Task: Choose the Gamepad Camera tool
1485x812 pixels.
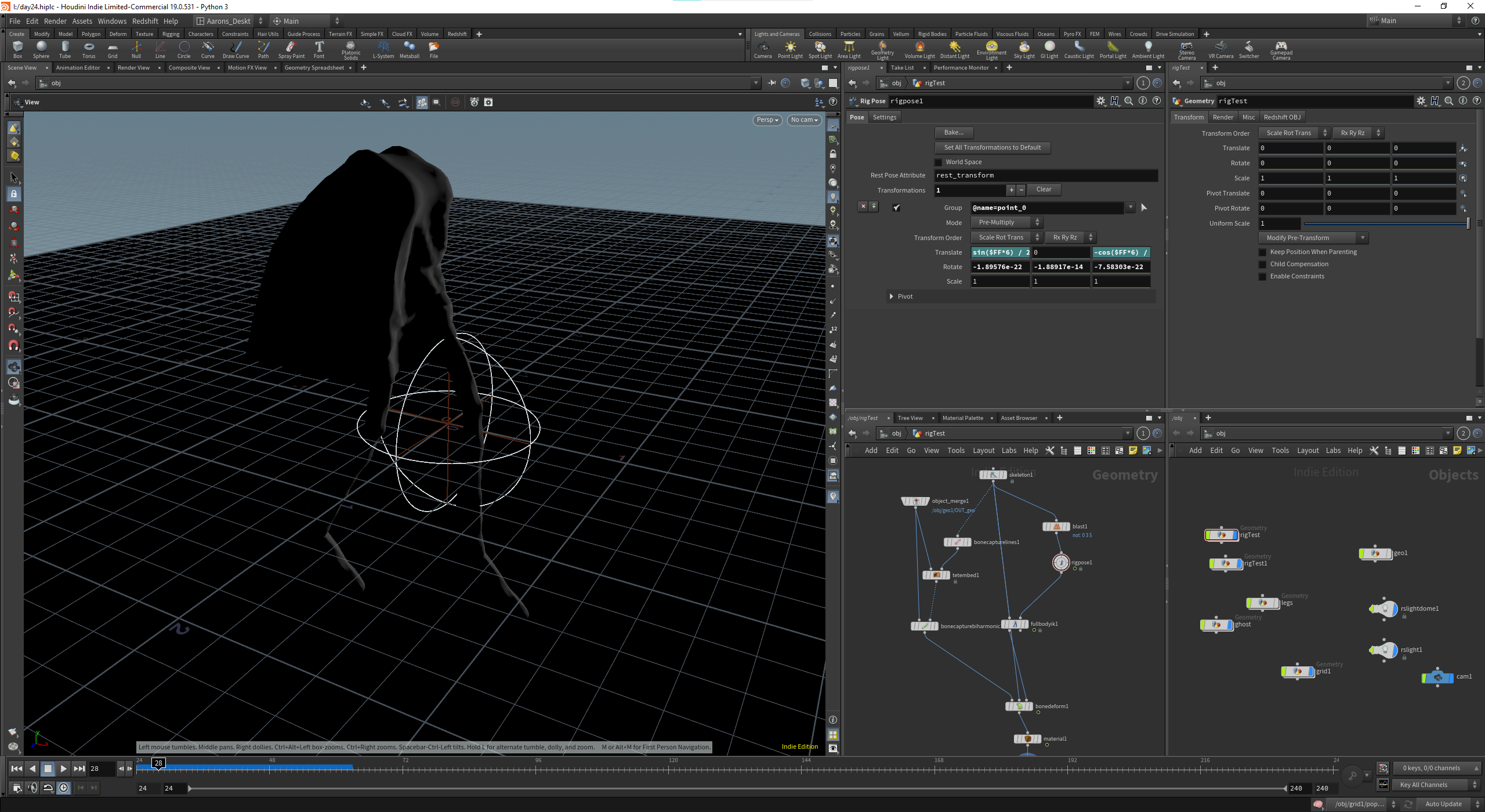Action: [1281, 50]
